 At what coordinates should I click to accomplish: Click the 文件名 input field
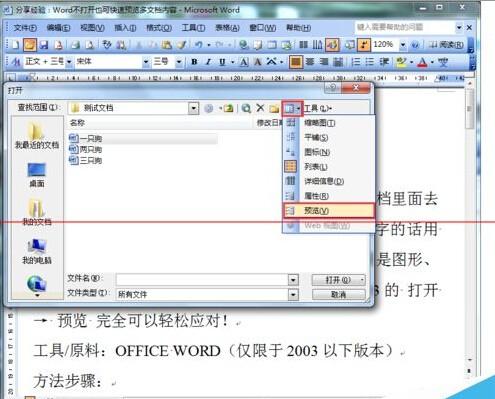point(202,280)
